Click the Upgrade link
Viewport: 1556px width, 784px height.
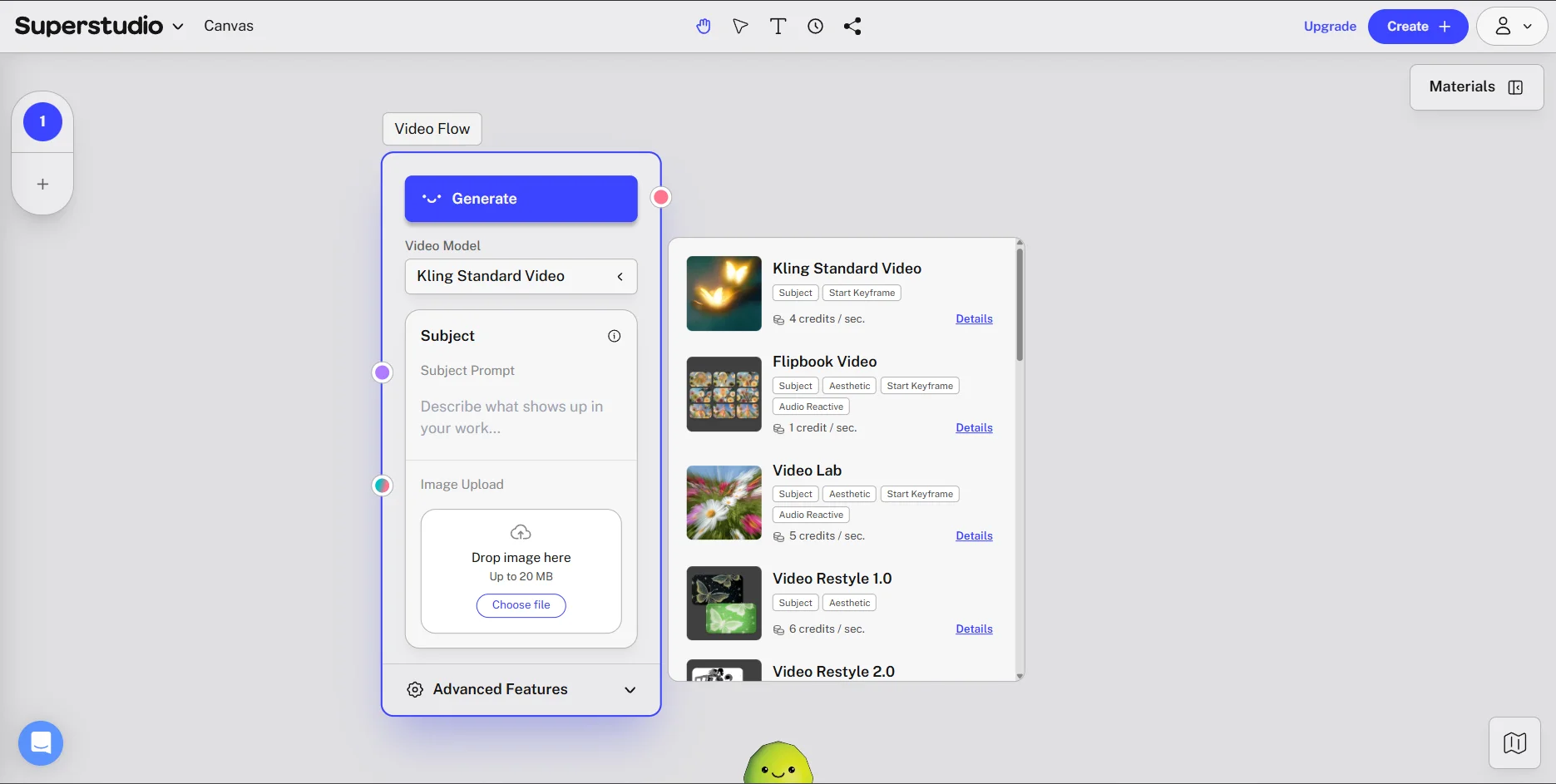click(1330, 27)
